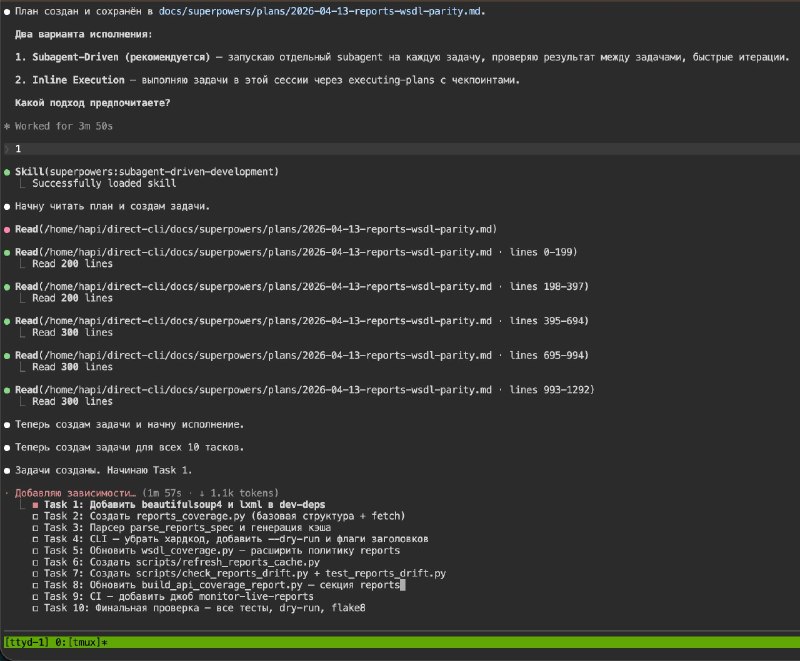Image resolution: width=800 pixels, height=661 pixels.
Task: Click the white bullet beside 'Задачи созданы. Начинаю Task 1.'
Action: pos(7,470)
